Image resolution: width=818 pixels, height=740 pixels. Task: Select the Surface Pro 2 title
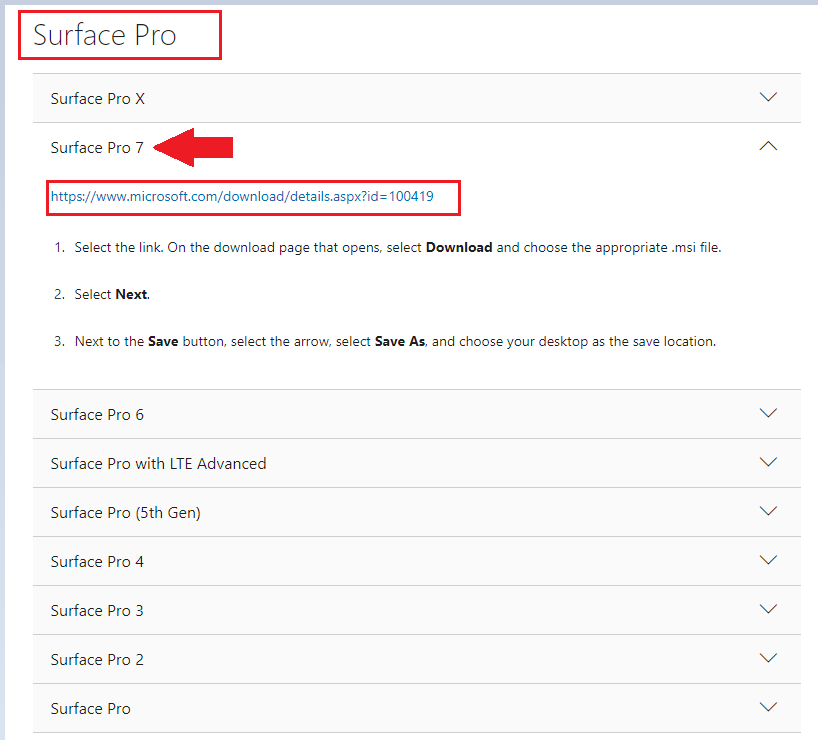click(97, 659)
